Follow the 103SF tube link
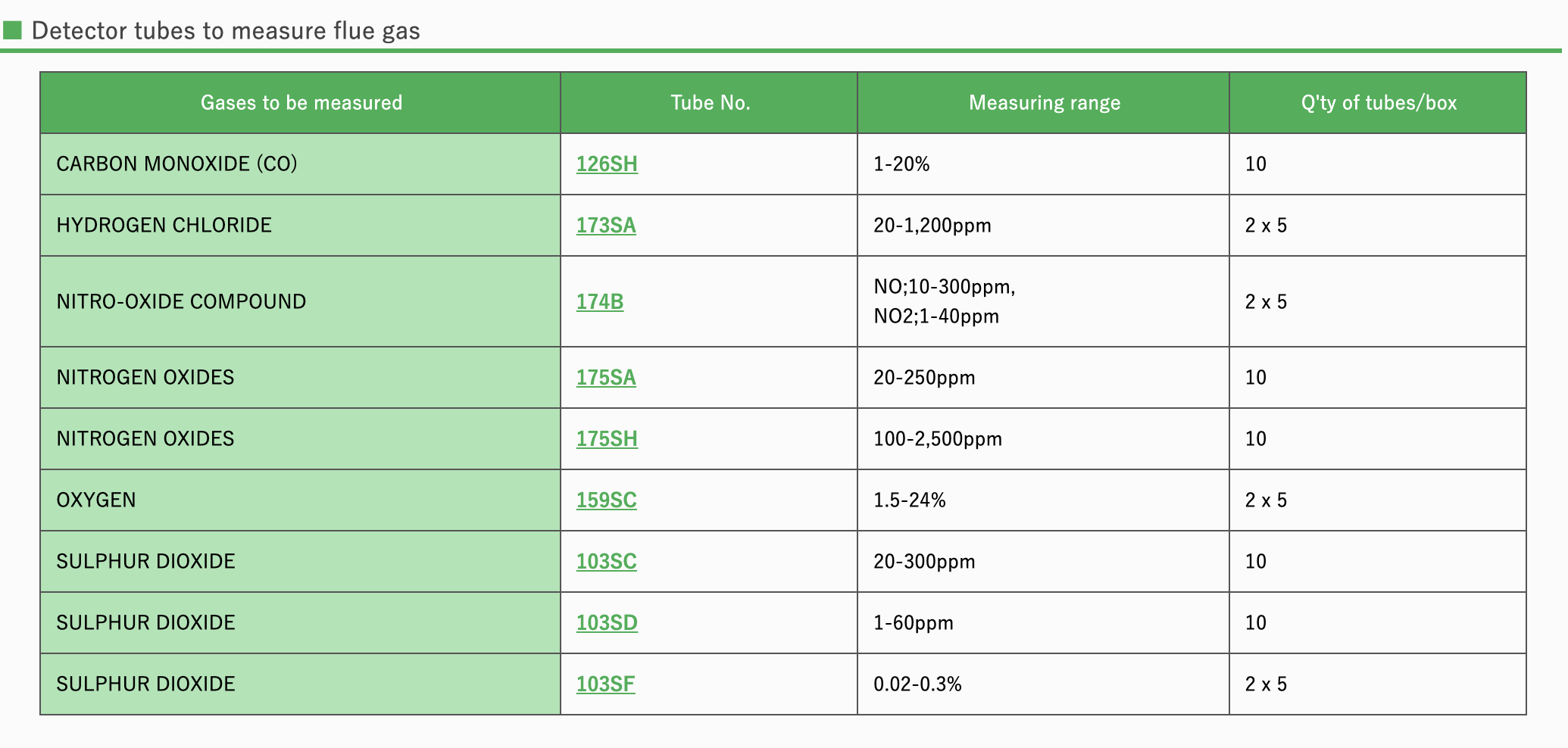Image resolution: width=1568 pixels, height=748 pixels. (x=605, y=684)
